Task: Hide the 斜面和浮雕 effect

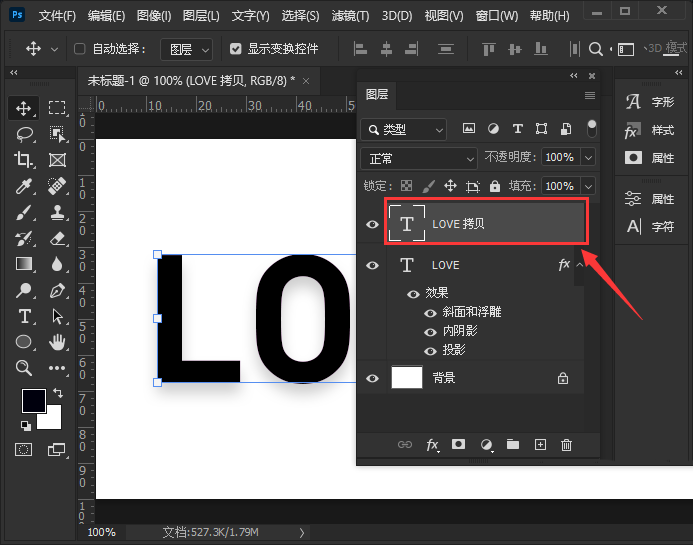Action: (x=430, y=313)
